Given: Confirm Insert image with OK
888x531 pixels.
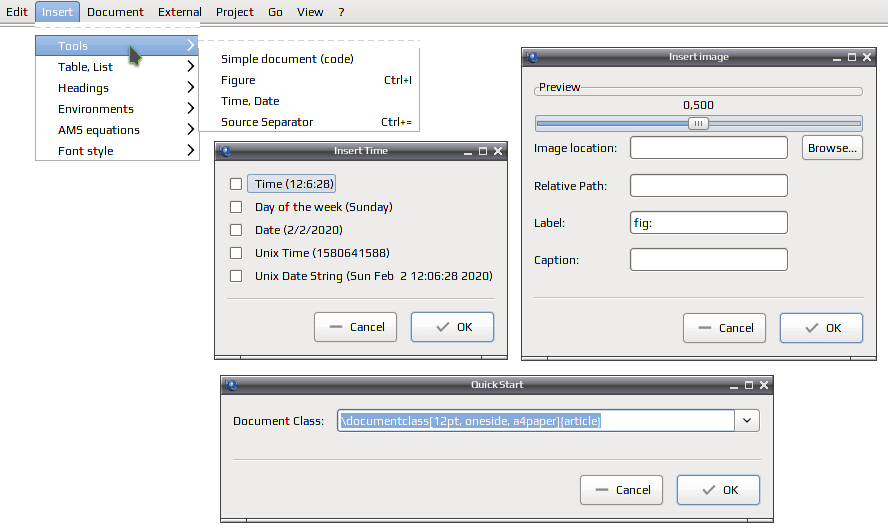Looking at the screenshot, I should point(821,328).
